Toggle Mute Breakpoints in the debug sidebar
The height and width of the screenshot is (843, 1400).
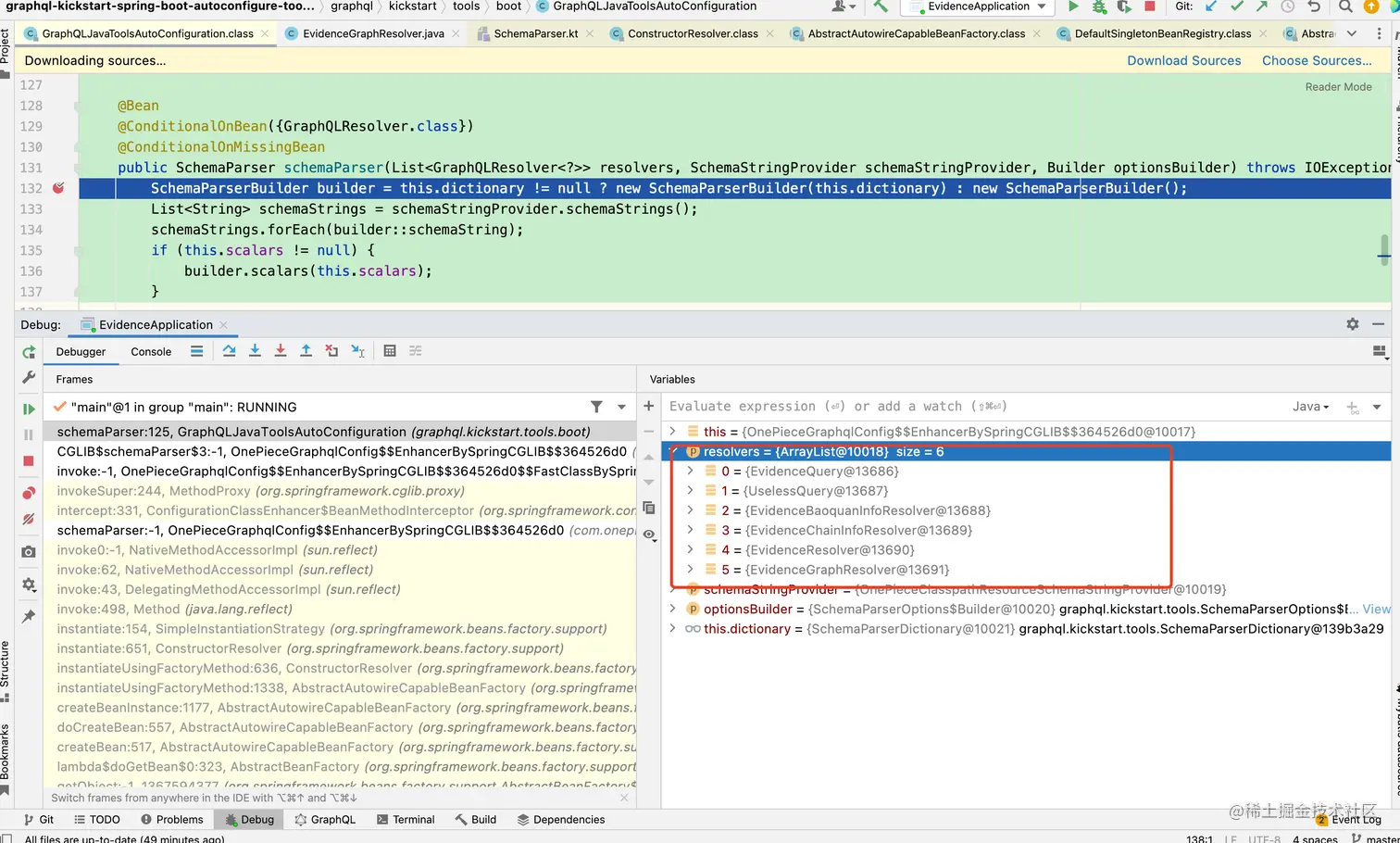point(29,519)
